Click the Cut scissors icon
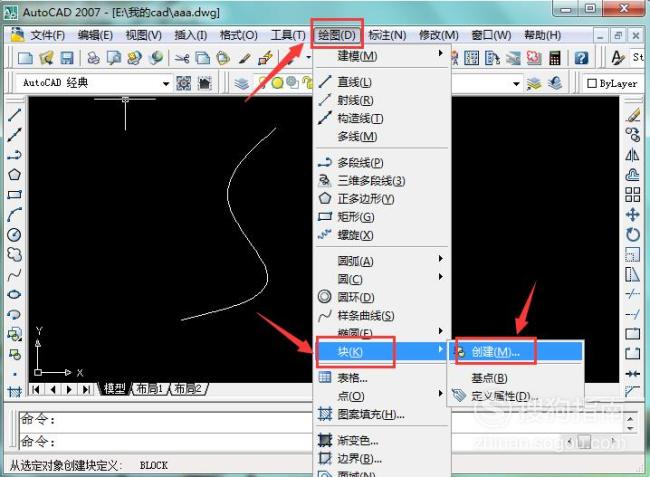The width and height of the screenshot is (650, 477). point(182,58)
